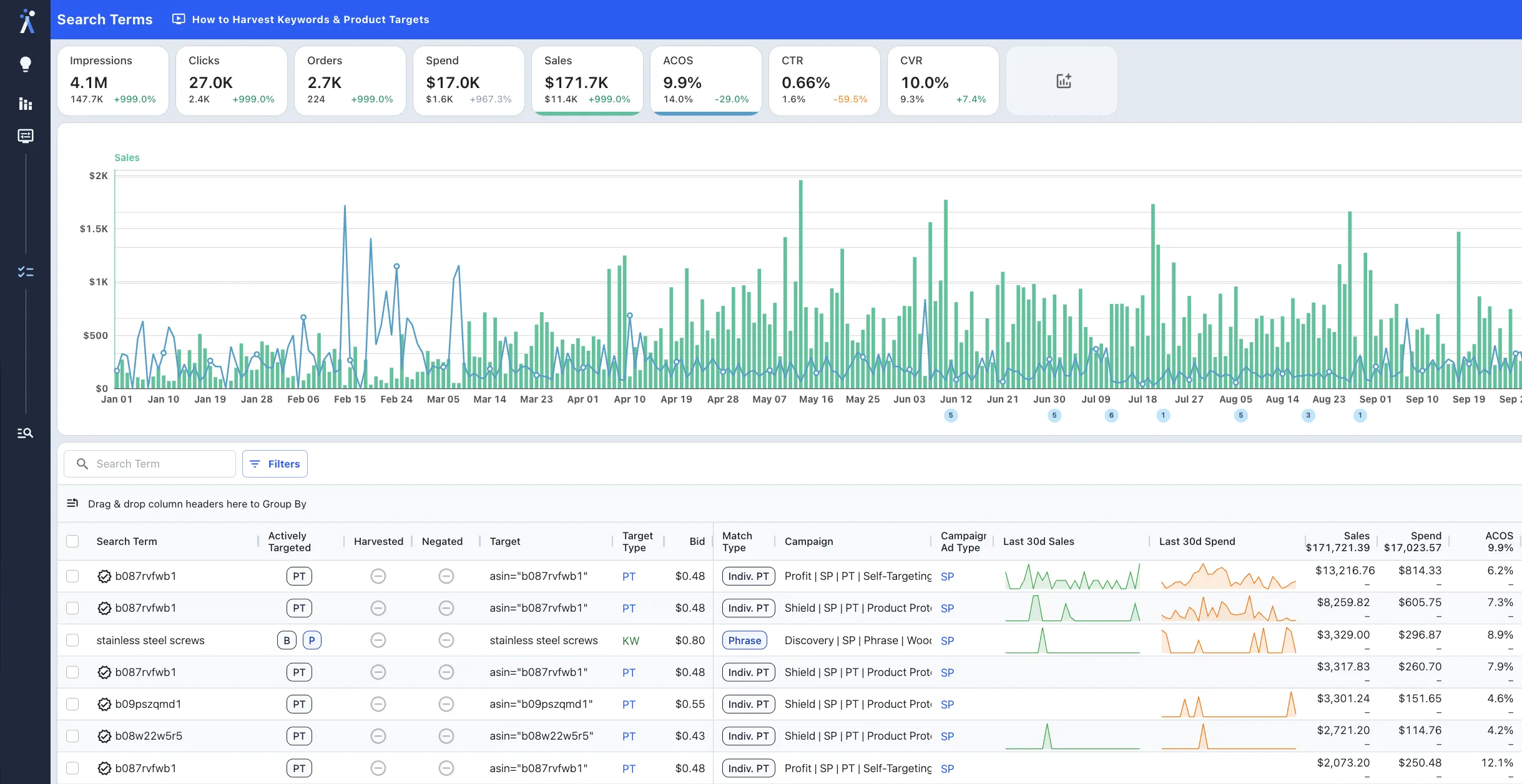Screen dimensions: 1522x784
Task: Click the Negated icon for b09pszqmd1
Action: 446,703
